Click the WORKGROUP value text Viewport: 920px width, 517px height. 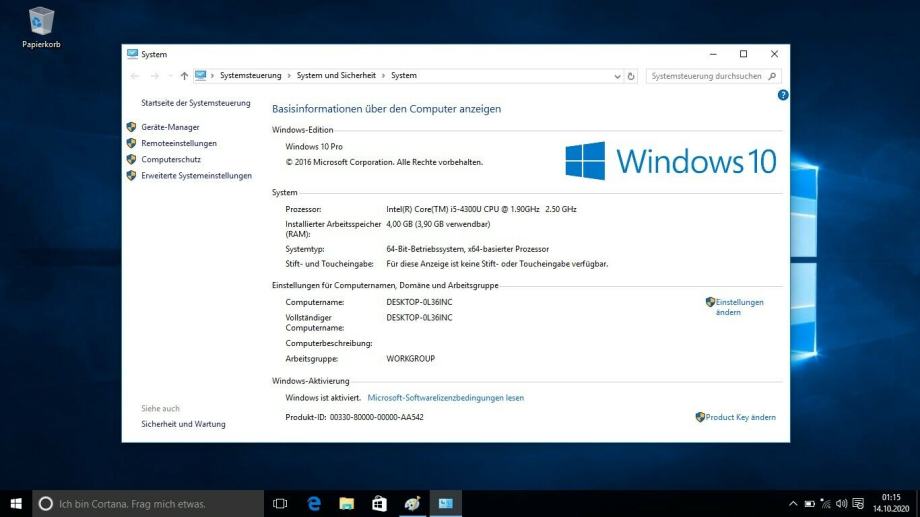[x=410, y=359]
